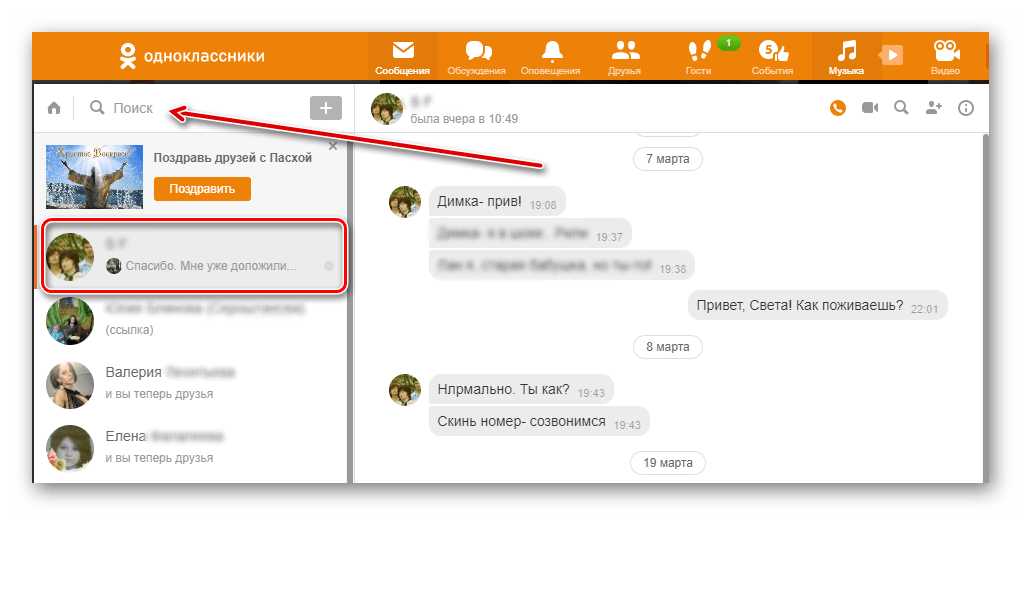
Task: Click the 'была вчера в 10:49' status text
Action: pos(464,119)
